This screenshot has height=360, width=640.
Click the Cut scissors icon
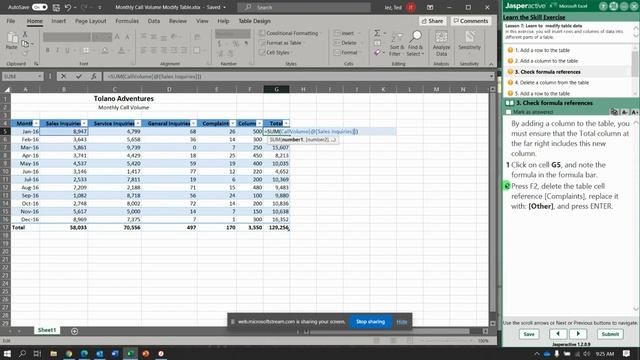tap(25, 35)
